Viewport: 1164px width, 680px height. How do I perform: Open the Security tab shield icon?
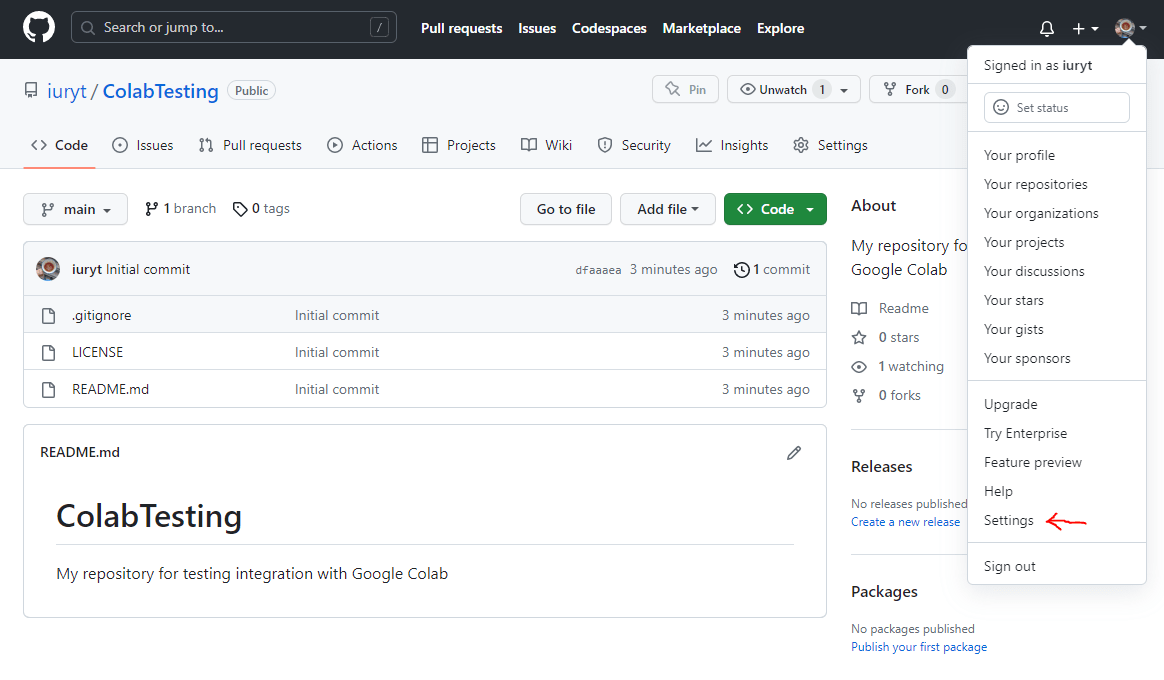[x=606, y=145]
